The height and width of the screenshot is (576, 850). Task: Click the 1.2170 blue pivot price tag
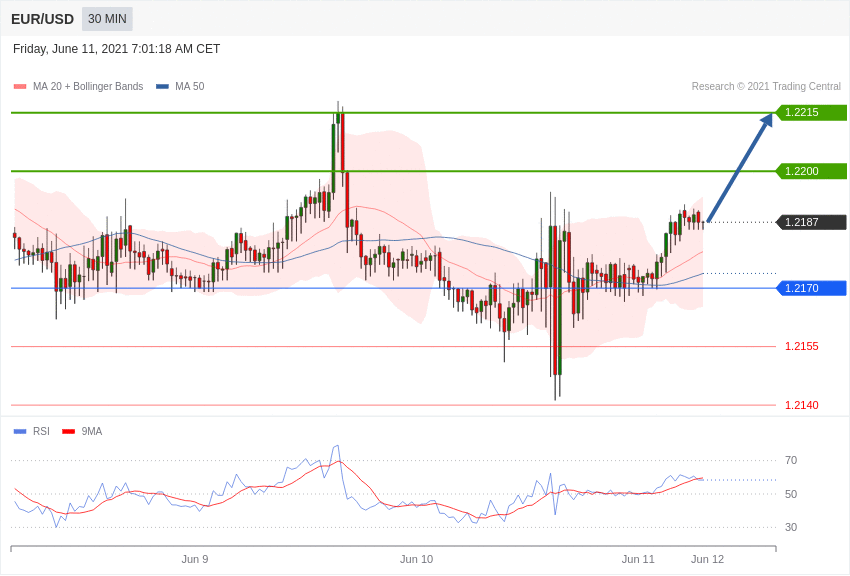coord(810,288)
